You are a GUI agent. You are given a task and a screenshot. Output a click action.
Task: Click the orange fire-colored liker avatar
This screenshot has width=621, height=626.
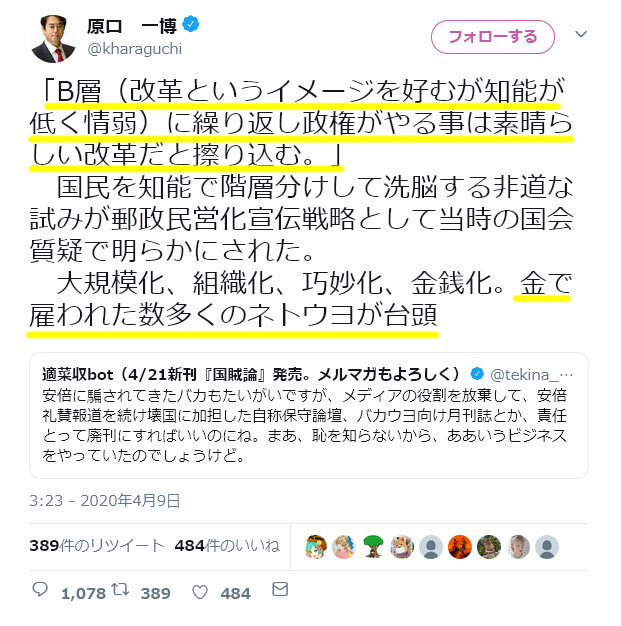pyautogui.click(x=460, y=547)
